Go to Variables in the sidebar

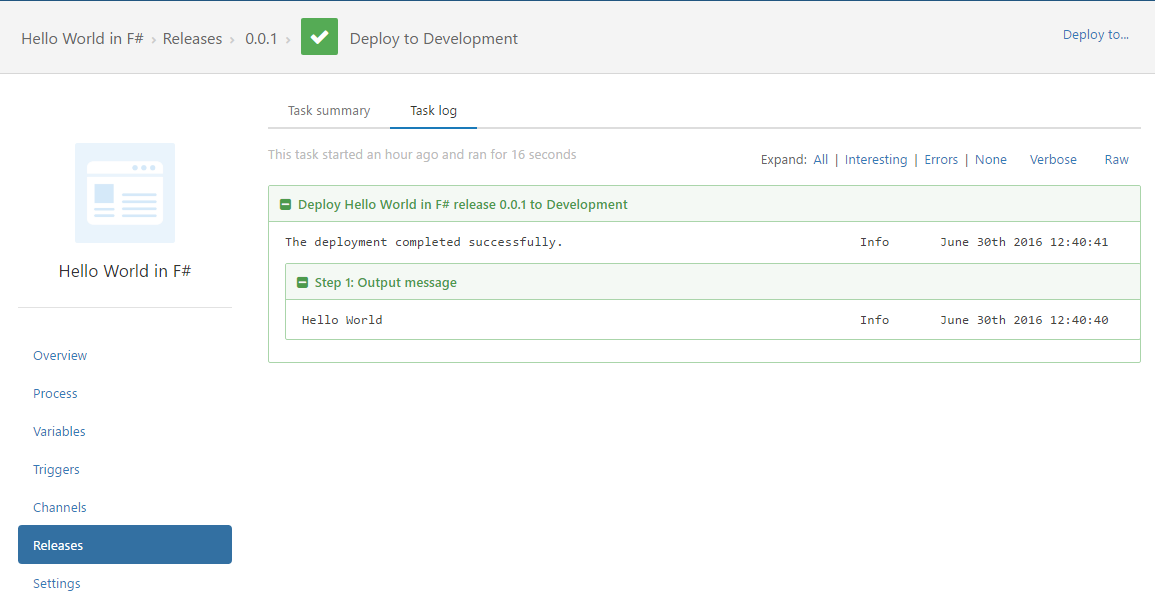pos(59,432)
